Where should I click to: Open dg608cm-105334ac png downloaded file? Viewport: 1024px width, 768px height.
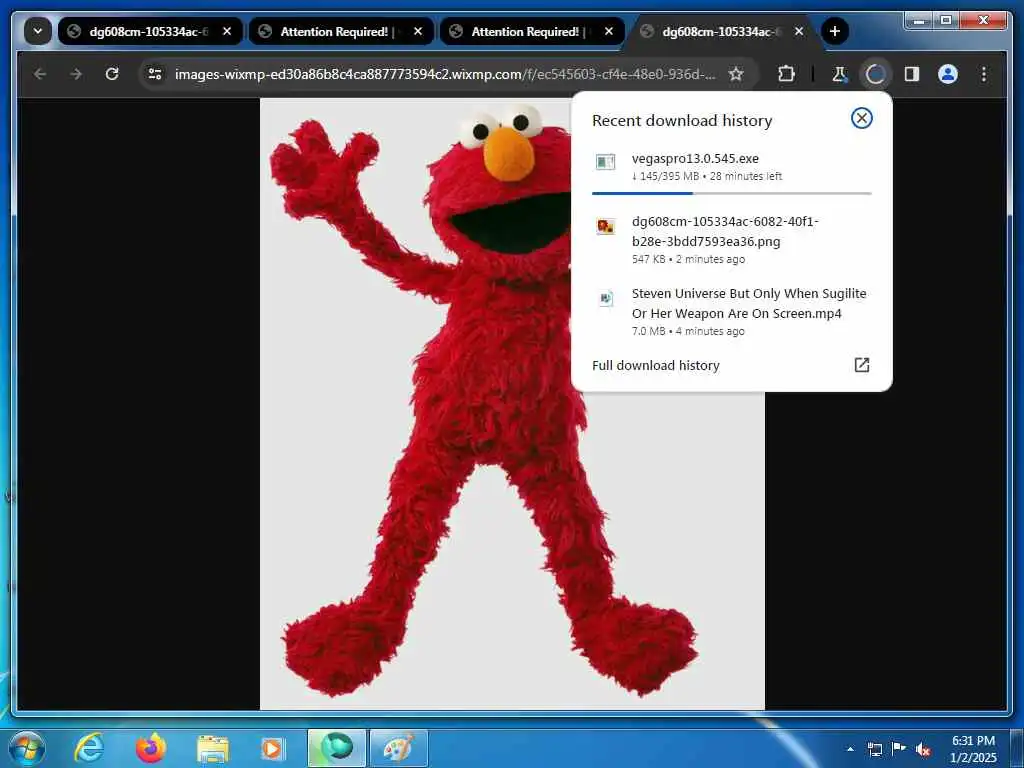(731, 240)
